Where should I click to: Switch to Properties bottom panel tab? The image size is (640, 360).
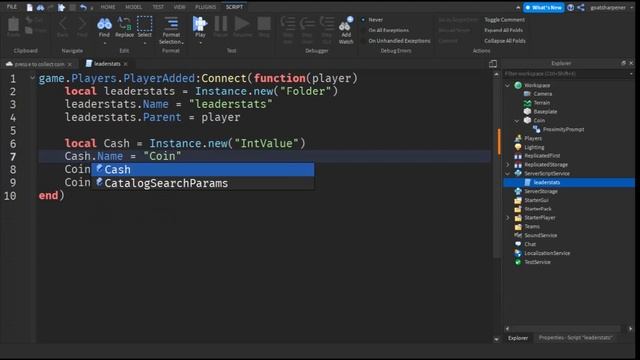[576, 338]
